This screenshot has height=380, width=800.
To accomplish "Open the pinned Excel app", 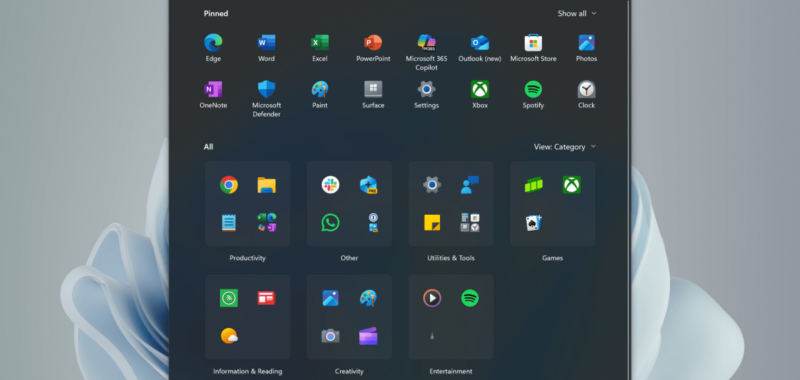I will click(320, 43).
